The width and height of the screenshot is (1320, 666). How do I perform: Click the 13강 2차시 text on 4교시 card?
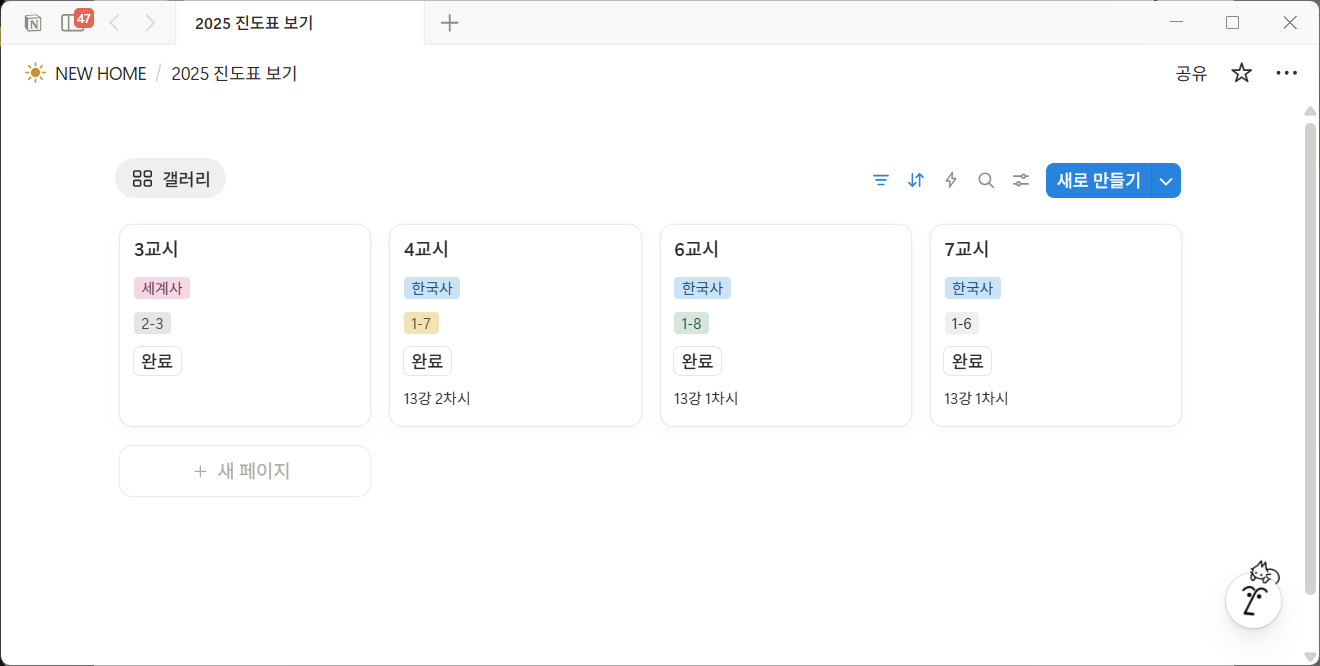click(437, 398)
